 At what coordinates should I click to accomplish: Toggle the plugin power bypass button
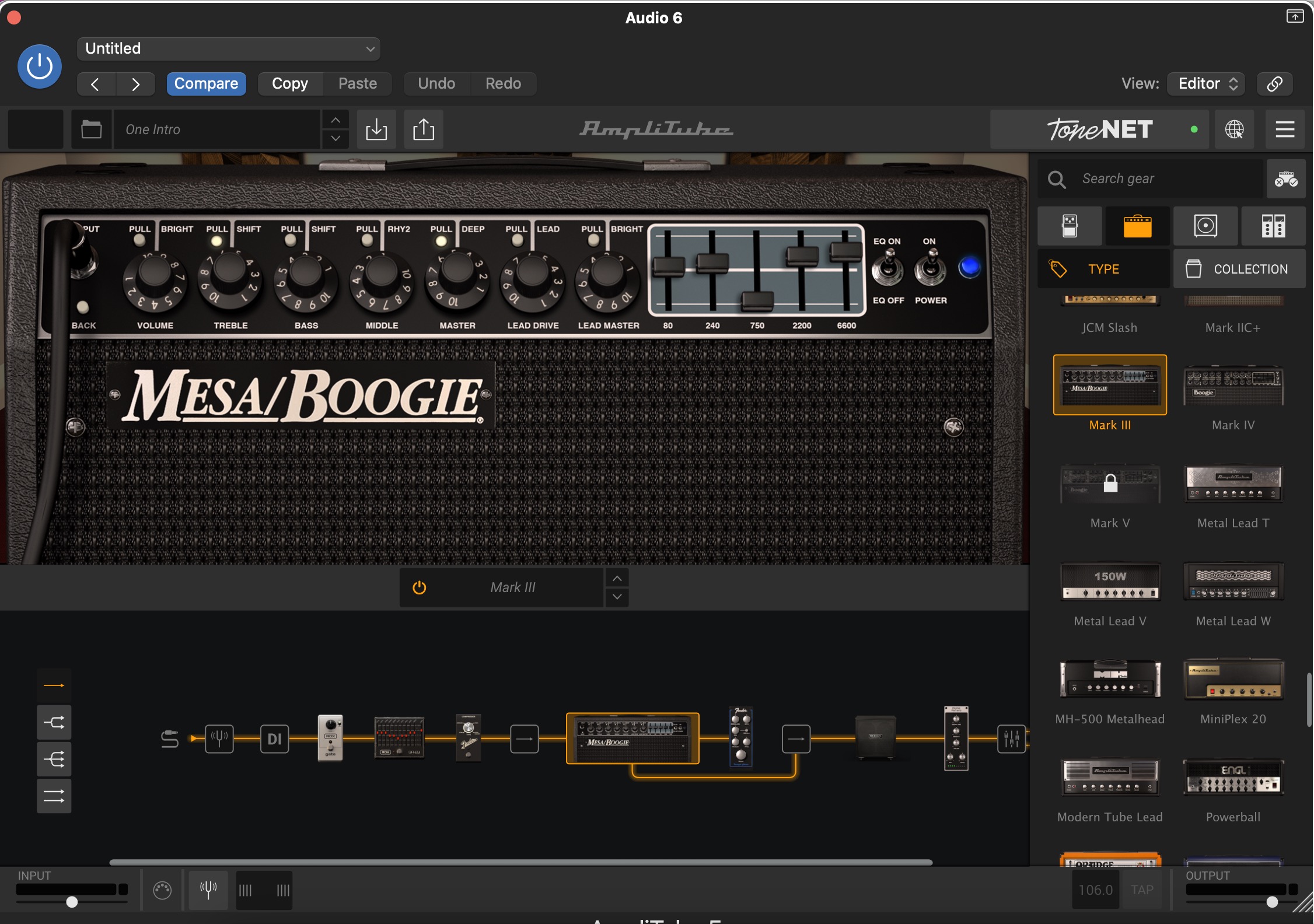[x=40, y=66]
